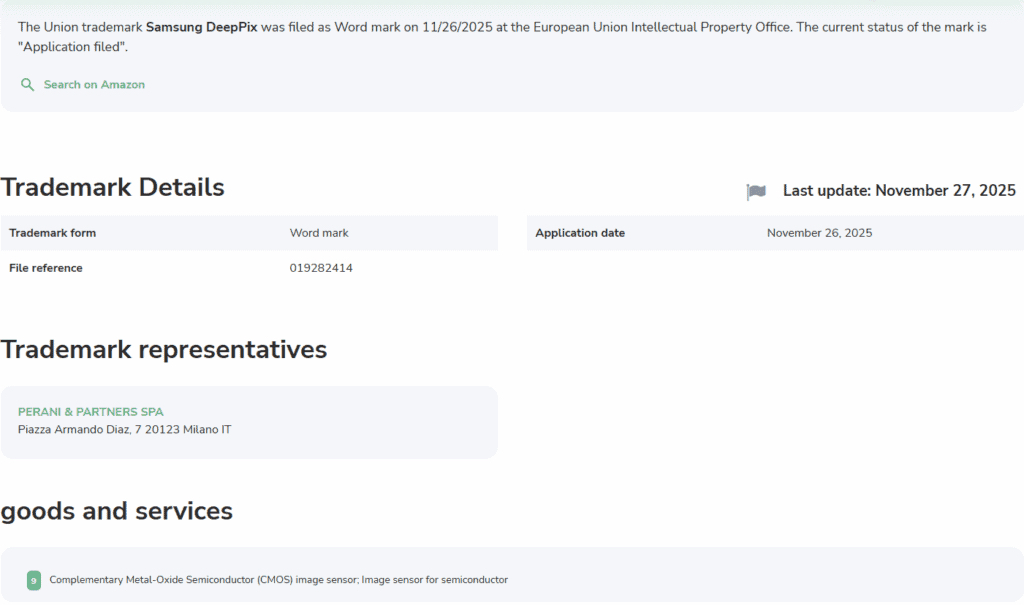
Task: Click the Last update date text
Action: (898, 190)
